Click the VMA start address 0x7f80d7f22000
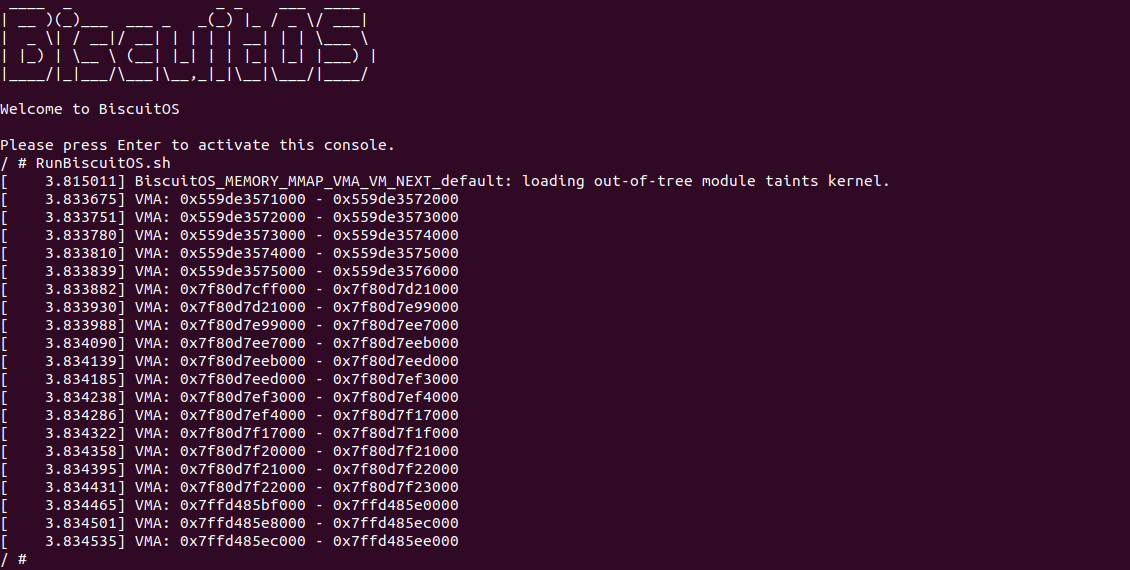Screen dimensions: 1130x570 pyautogui.click(x=243, y=487)
